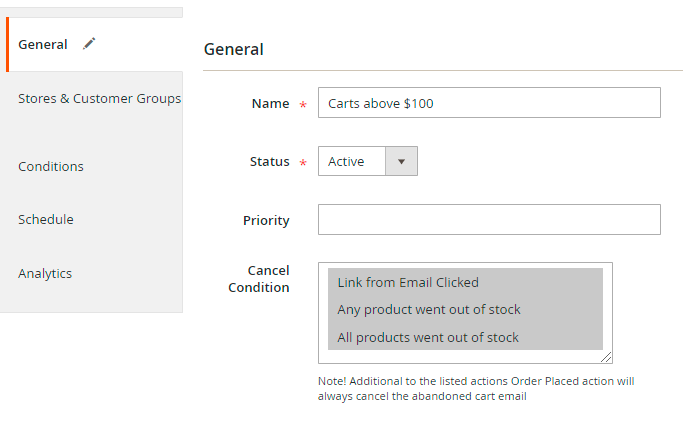Click into the empty Priority field
Screen dimensions: 683x428
click(x=489, y=219)
